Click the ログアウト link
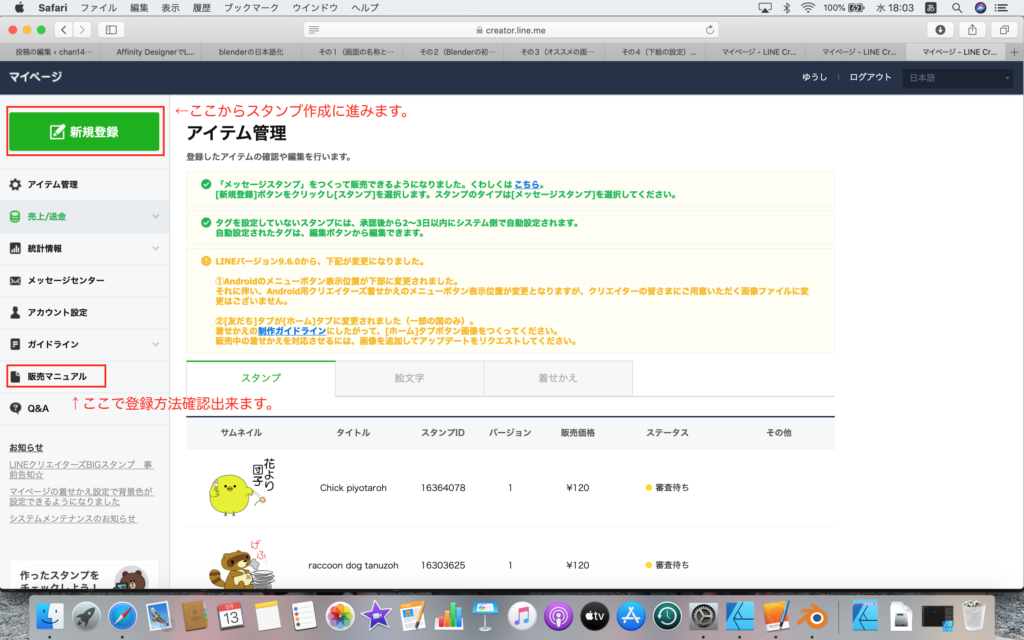 [x=870, y=77]
